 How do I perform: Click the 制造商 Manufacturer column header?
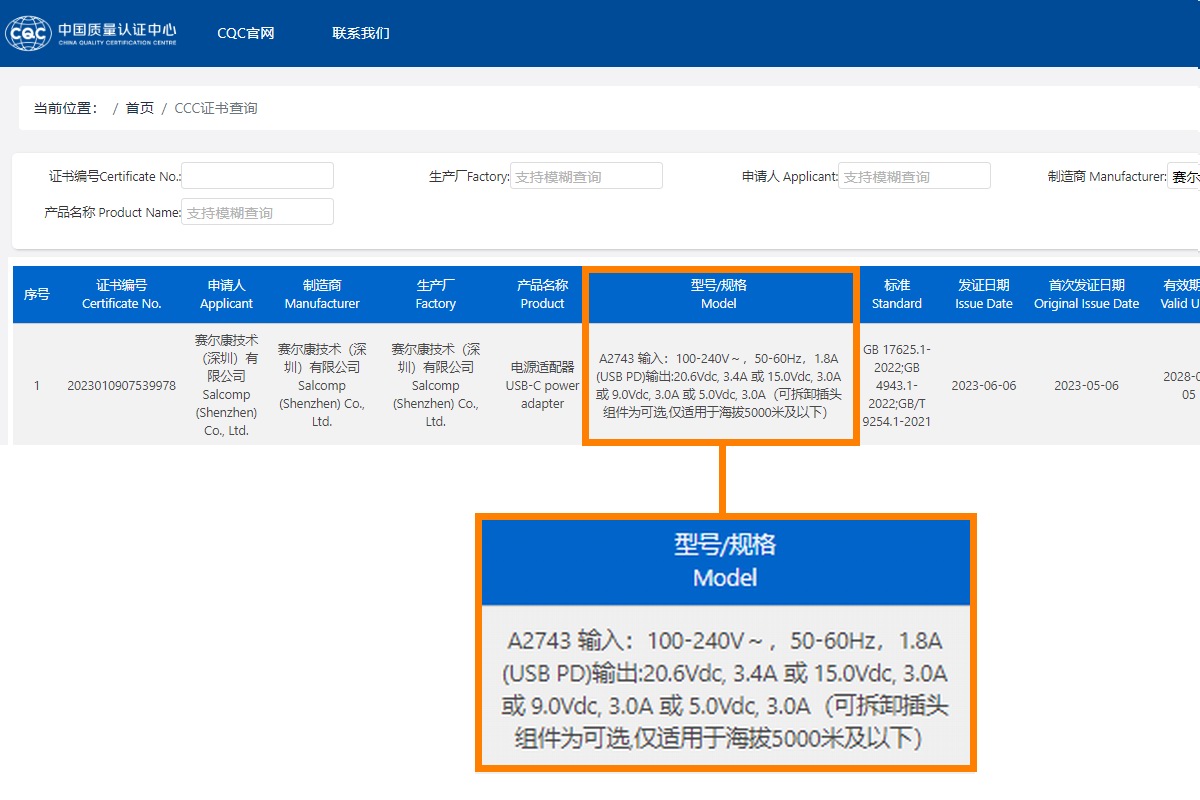point(322,294)
